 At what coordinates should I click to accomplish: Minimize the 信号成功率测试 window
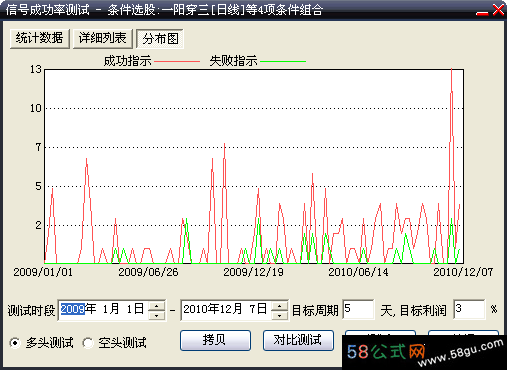[482, 11]
